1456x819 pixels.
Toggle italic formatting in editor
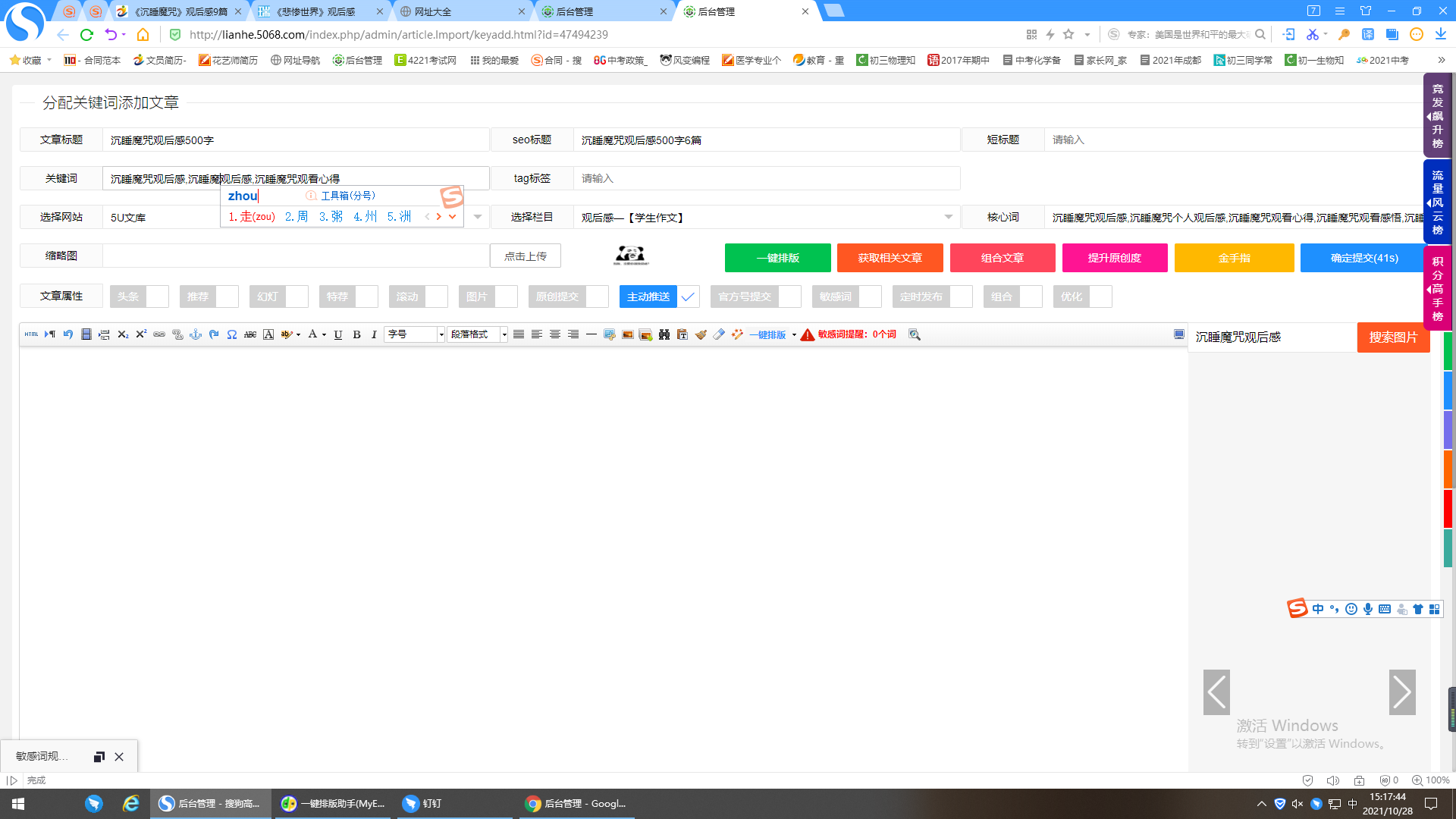[x=374, y=334]
